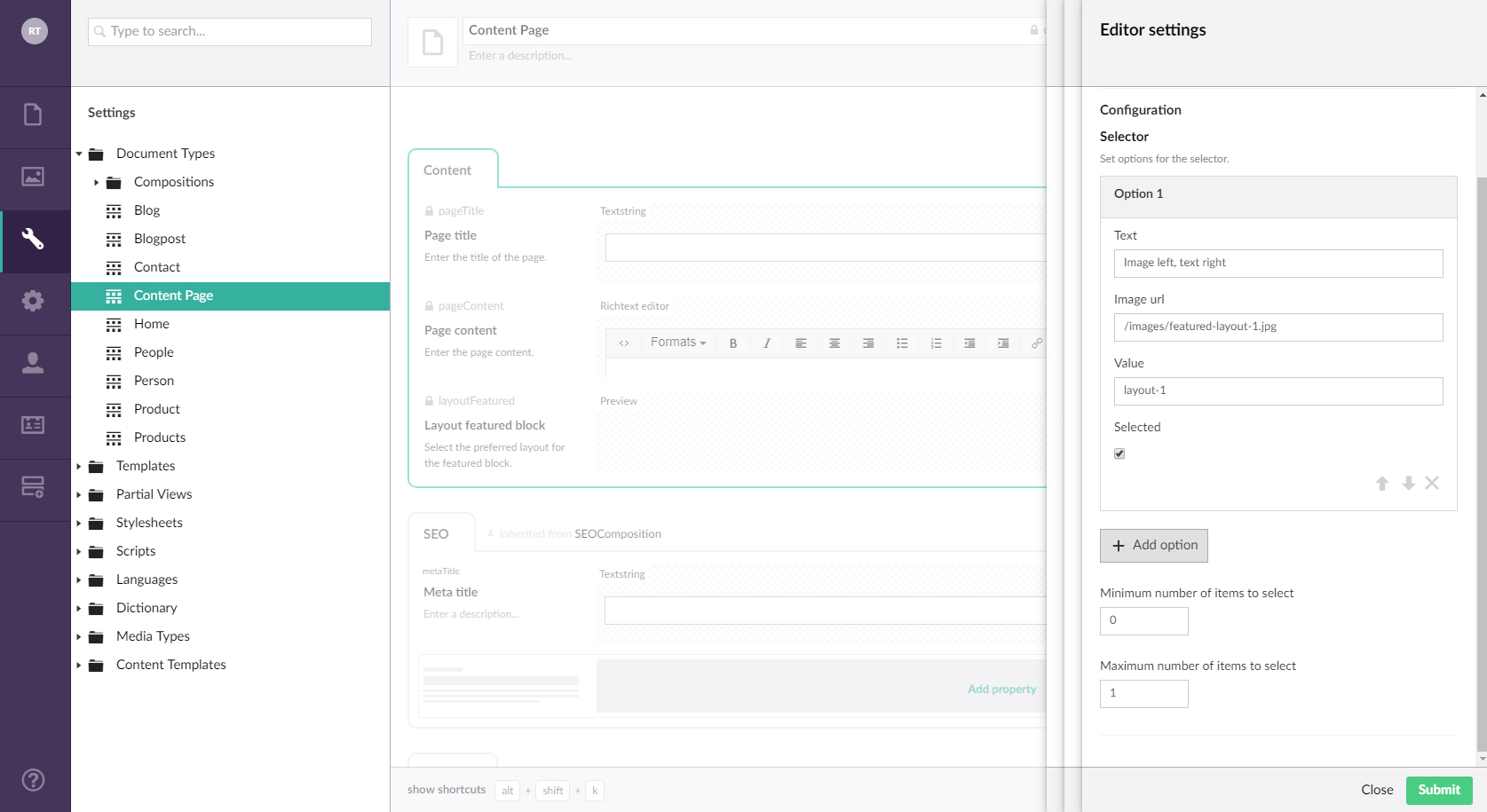Open the Members section icon

33,425
